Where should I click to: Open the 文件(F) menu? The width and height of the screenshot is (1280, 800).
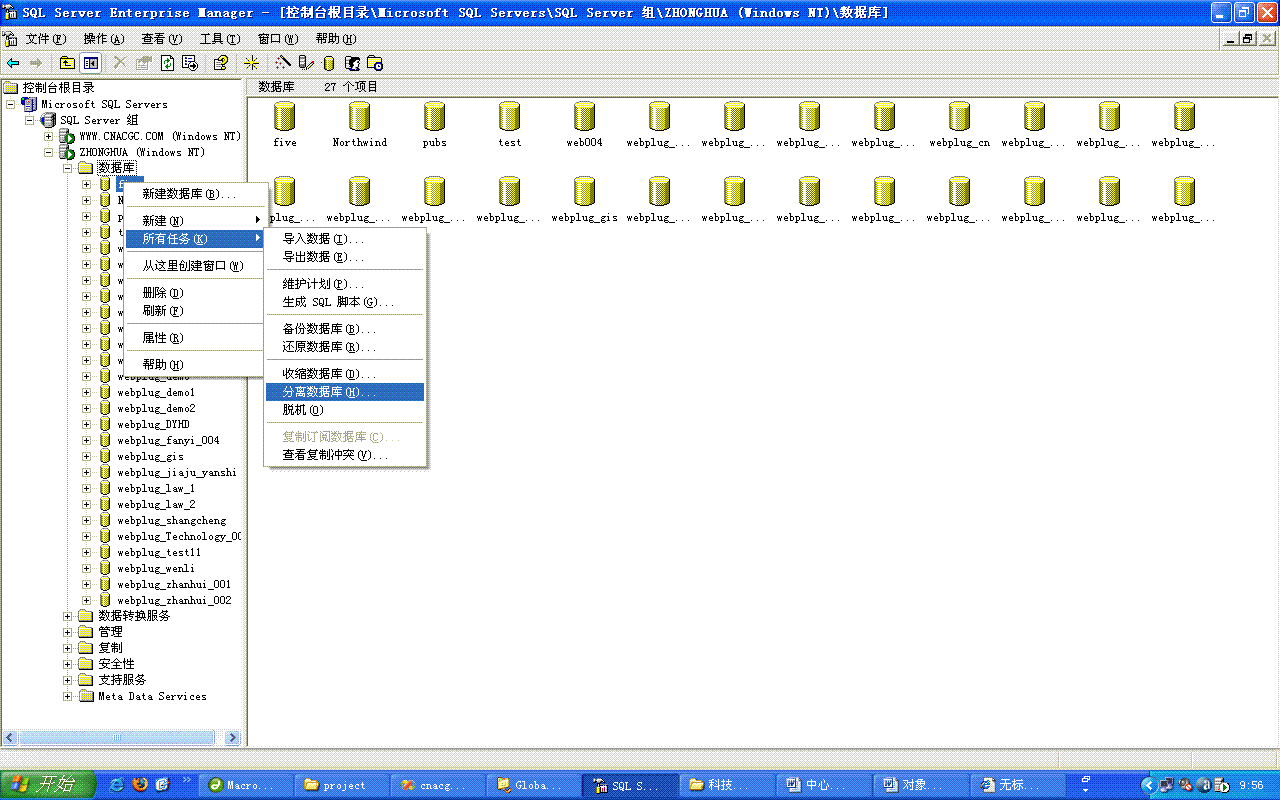[45, 39]
